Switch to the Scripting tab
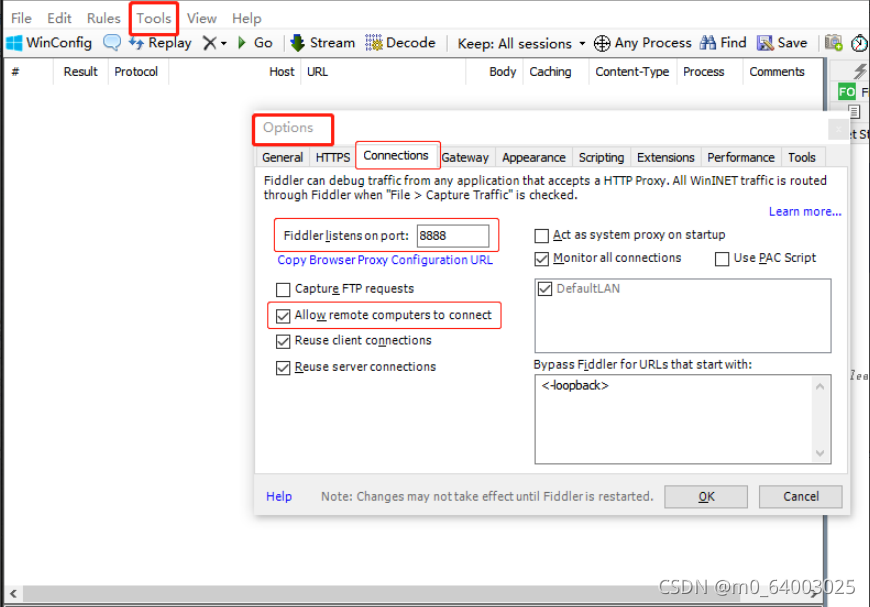The width and height of the screenshot is (870, 607). [601, 158]
